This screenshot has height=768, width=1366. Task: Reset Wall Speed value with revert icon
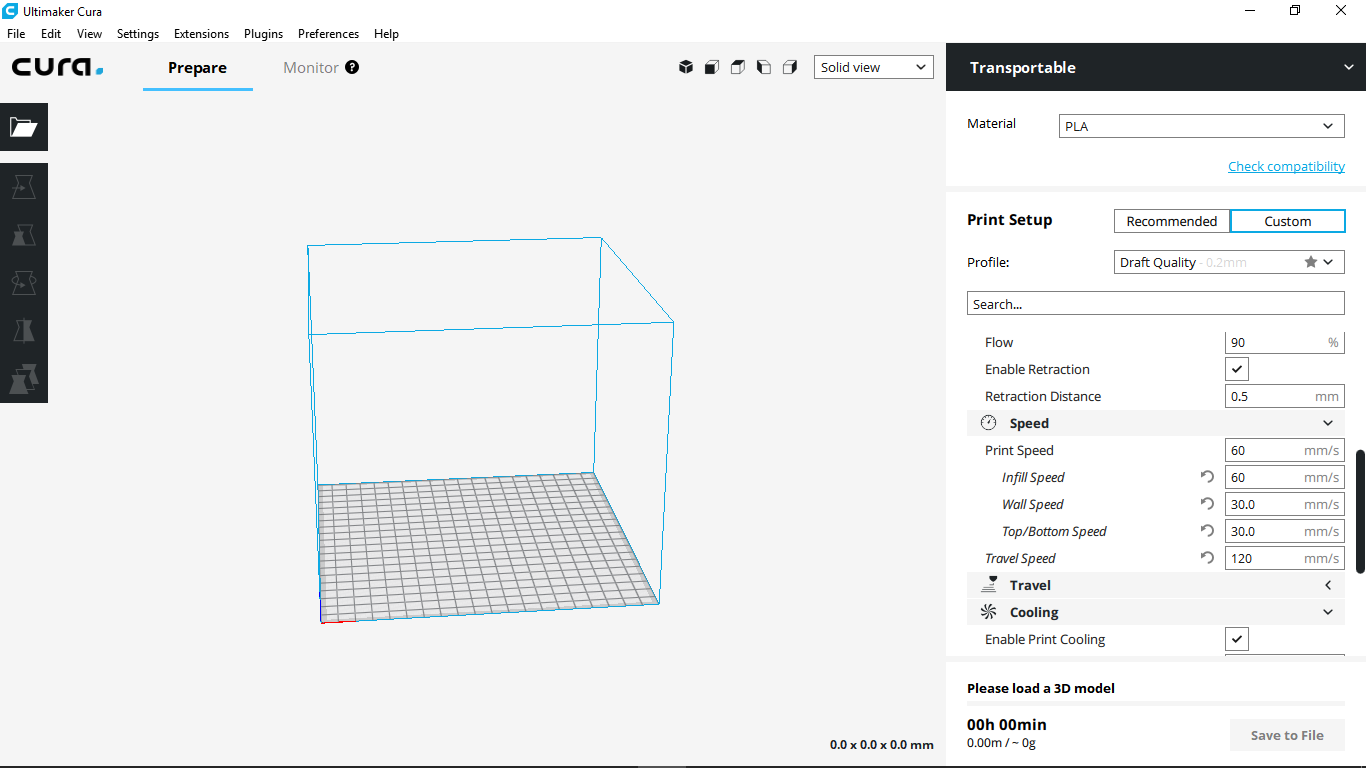[1207, 504]
